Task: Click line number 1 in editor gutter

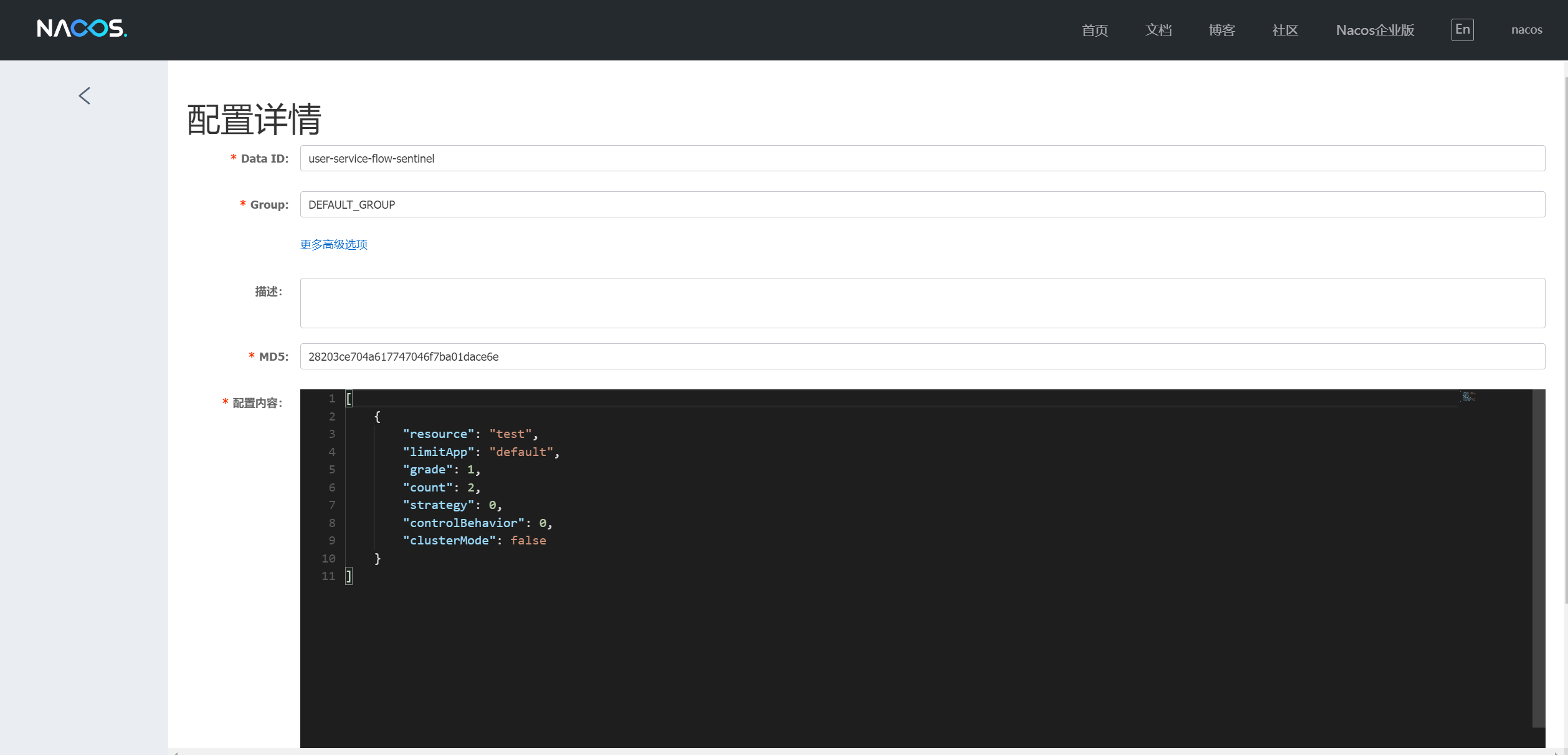Action: tap(332, 399)
